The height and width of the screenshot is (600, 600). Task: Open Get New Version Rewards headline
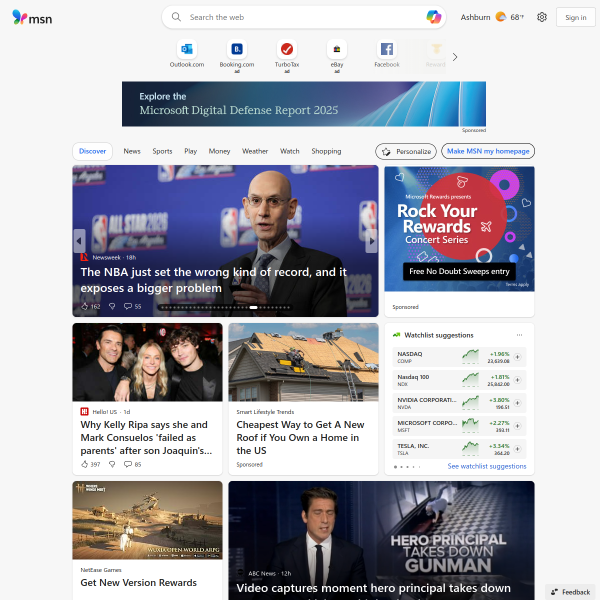coord(139,582)
